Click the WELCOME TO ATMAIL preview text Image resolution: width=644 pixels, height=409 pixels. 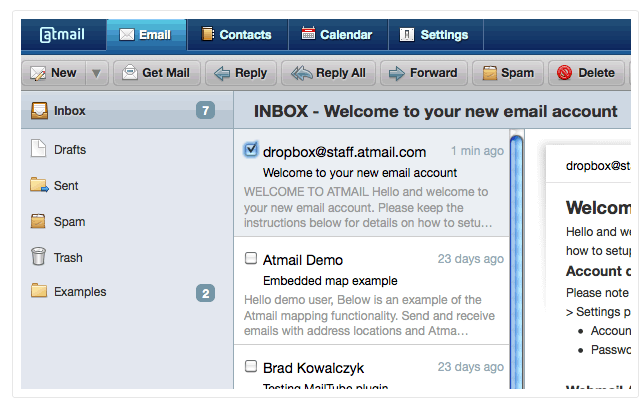point(368,207)
